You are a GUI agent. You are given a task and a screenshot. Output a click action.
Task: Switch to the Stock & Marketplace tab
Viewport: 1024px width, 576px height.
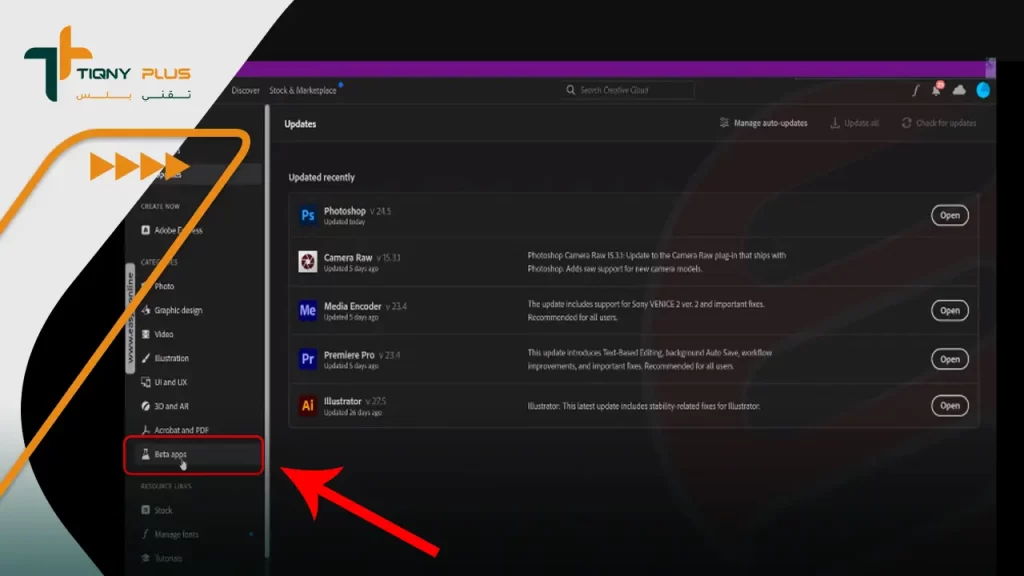tap(303, 90)
